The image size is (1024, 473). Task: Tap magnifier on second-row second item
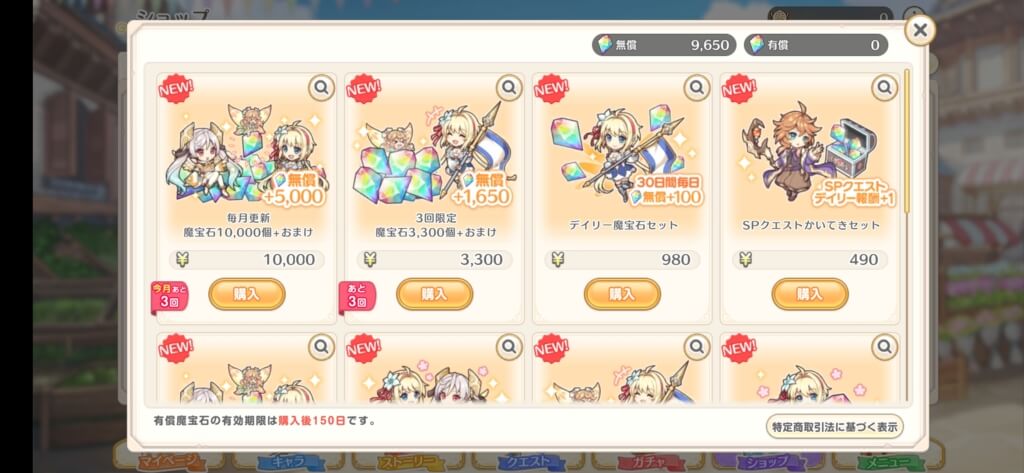[x=509, y=347]
